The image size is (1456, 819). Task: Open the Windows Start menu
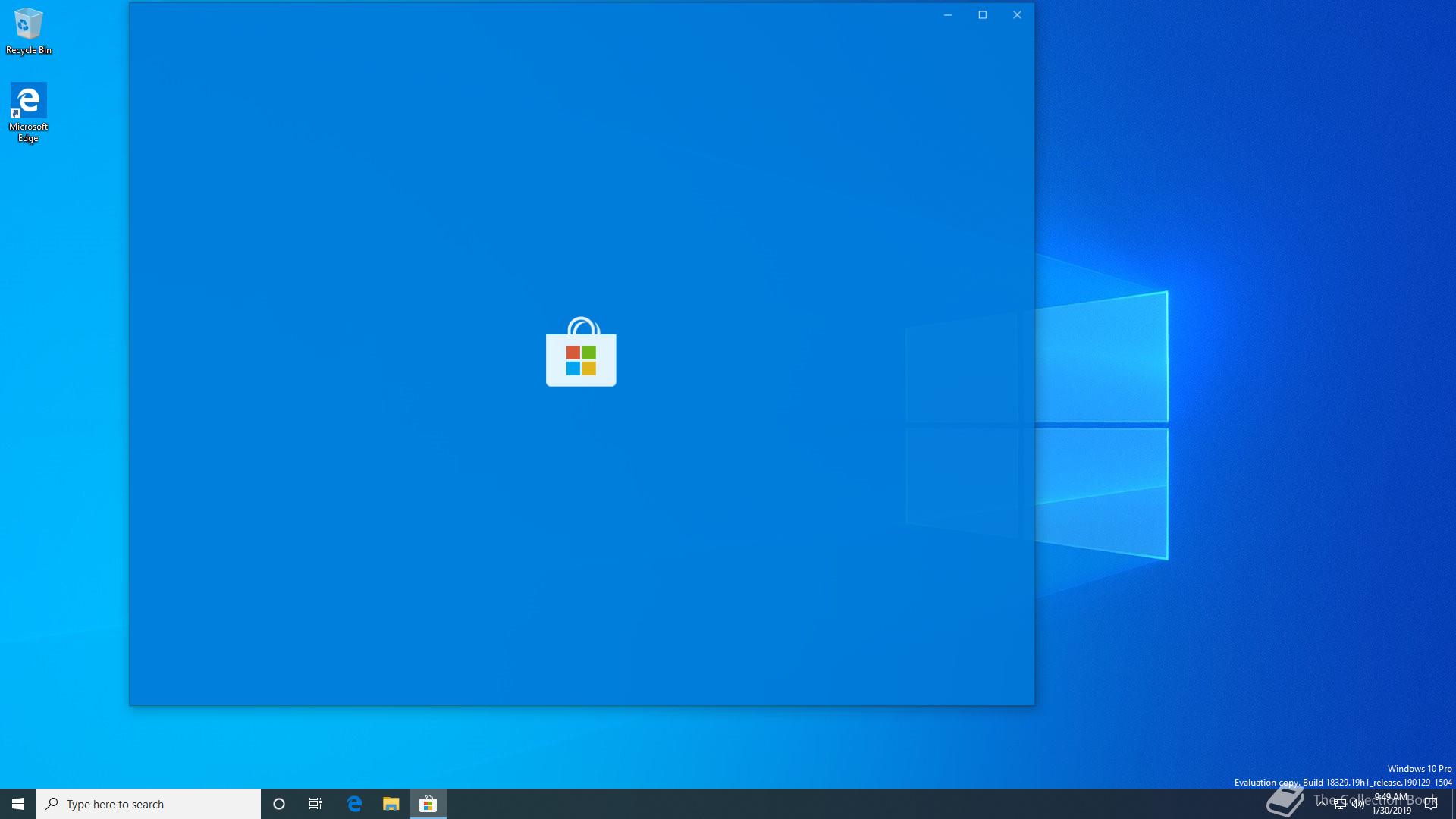coord(18,804)
